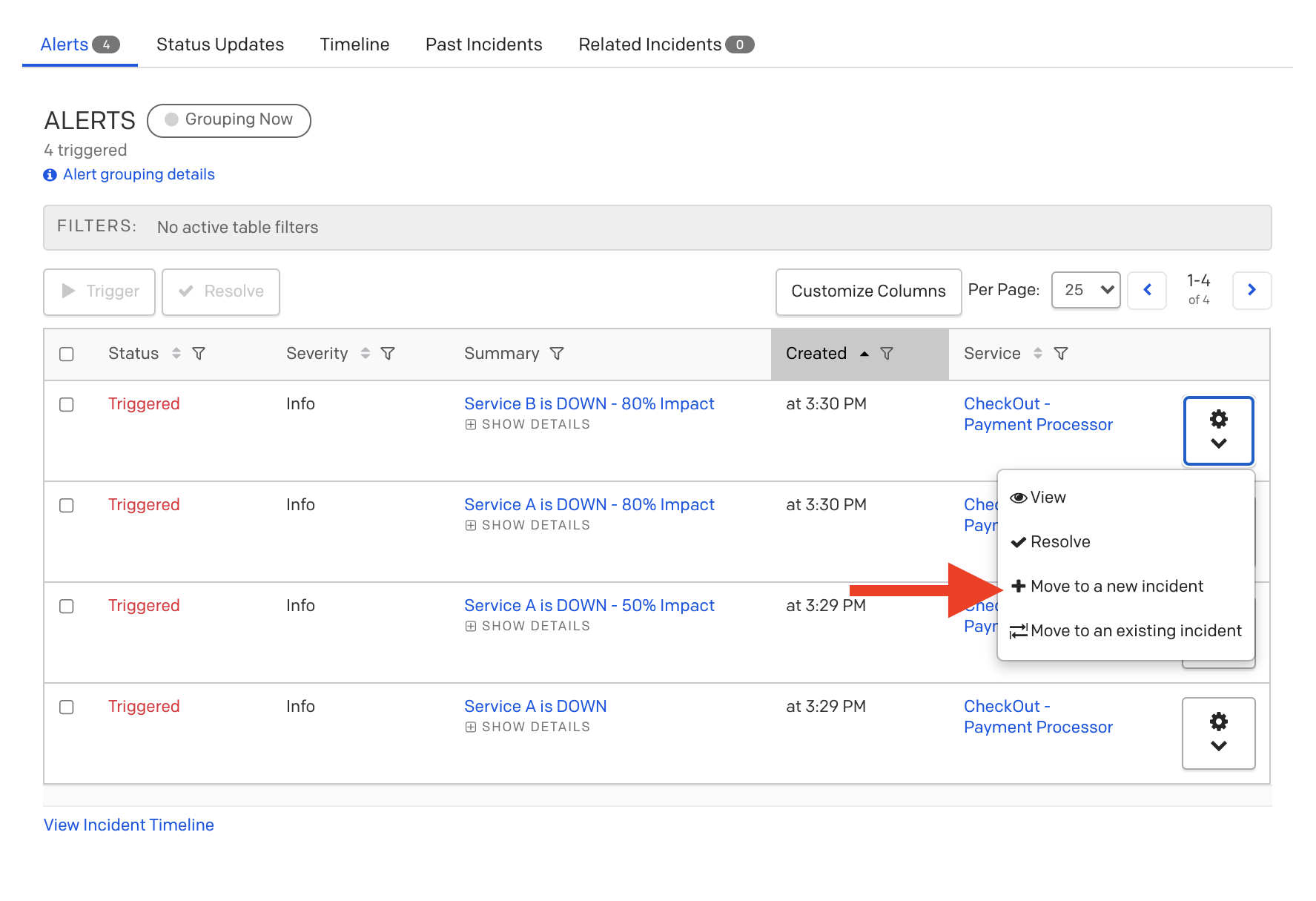Image resolution: width=1316 pixels, height=901 pixels.
Task: Filter the Status column
Action: tap(199, 354)
